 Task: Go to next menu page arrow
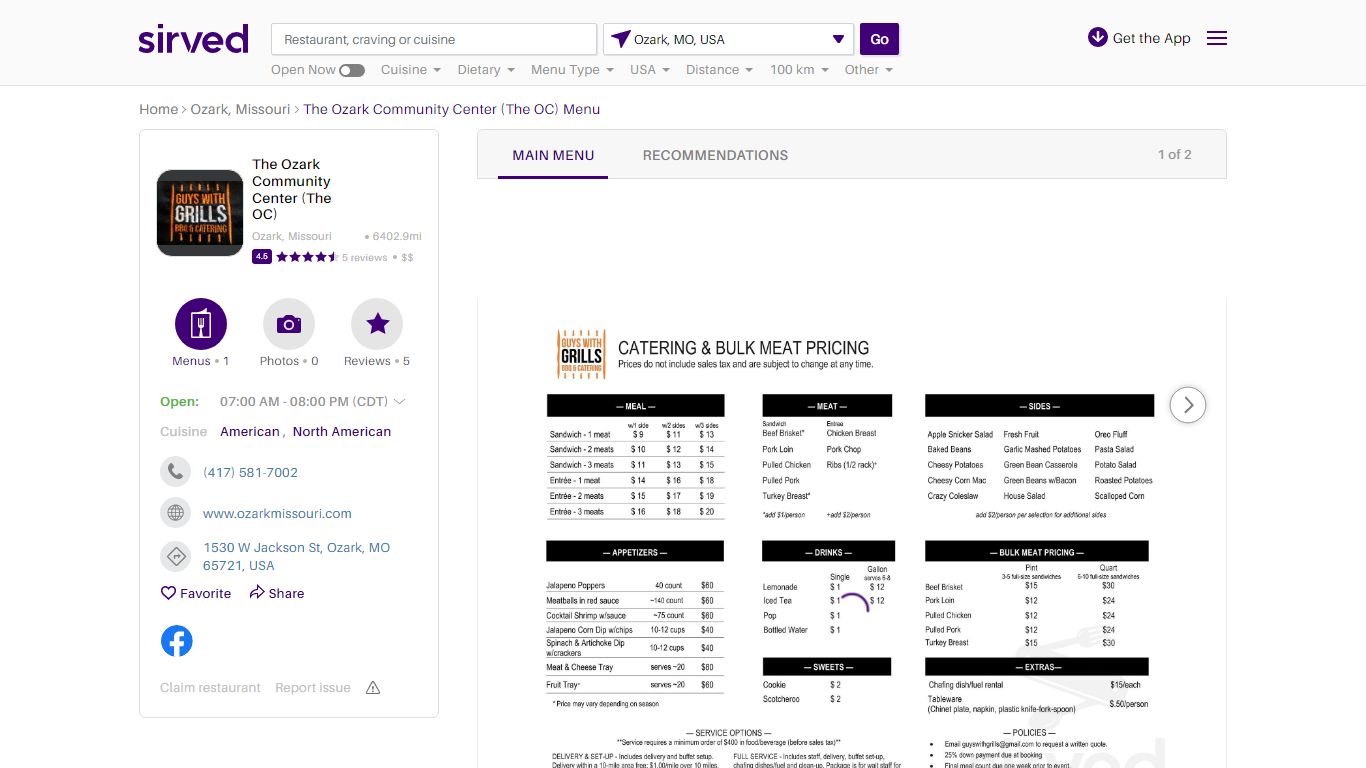pyautogui.click(x=1188, y=405)
